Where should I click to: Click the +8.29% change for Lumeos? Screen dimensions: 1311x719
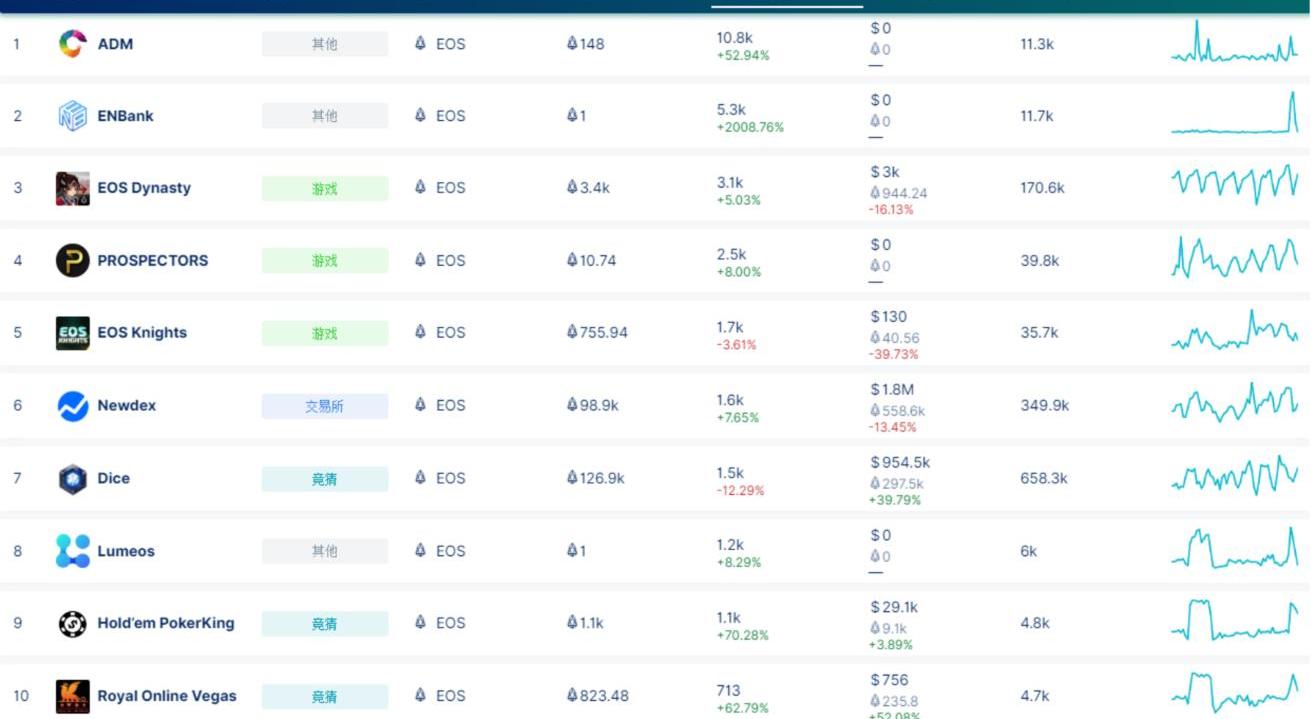tap(739, 563)
